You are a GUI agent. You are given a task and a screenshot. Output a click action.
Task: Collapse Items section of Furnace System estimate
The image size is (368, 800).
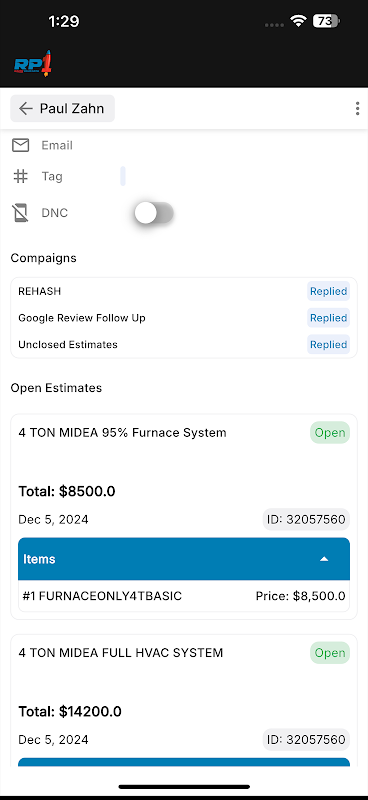point(184,559)
